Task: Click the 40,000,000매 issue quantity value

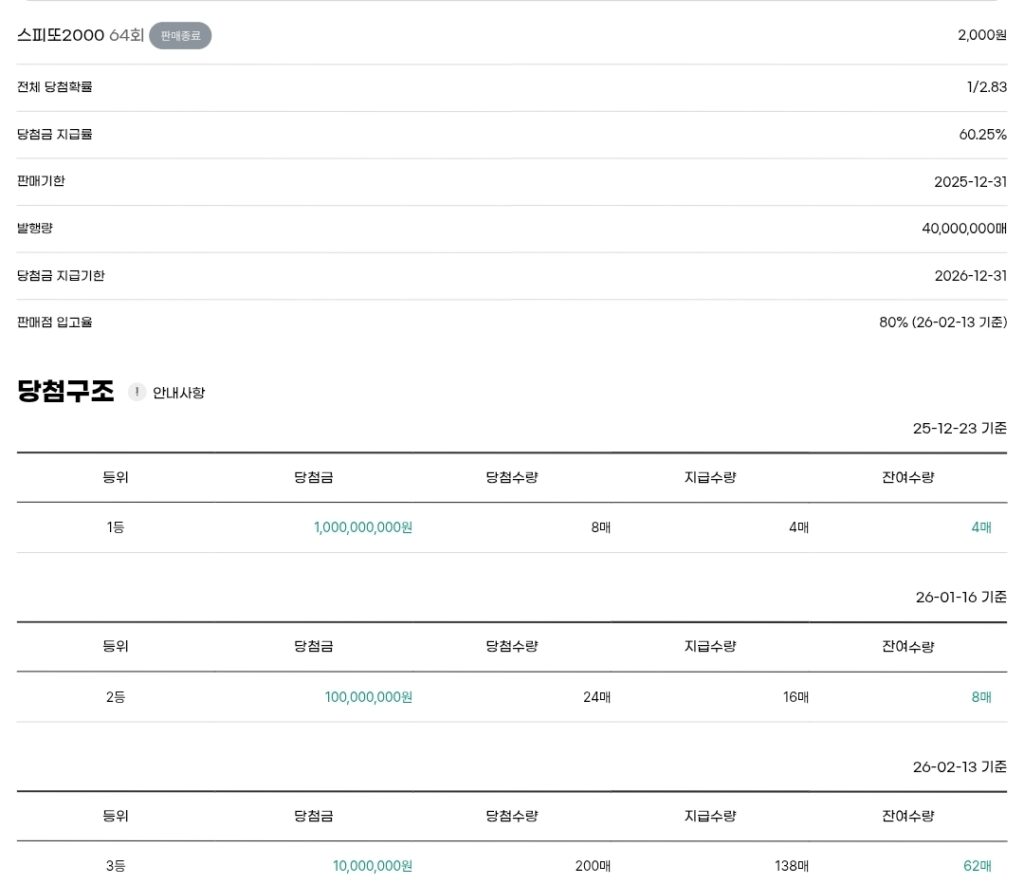Action: [x=963, y=228]
